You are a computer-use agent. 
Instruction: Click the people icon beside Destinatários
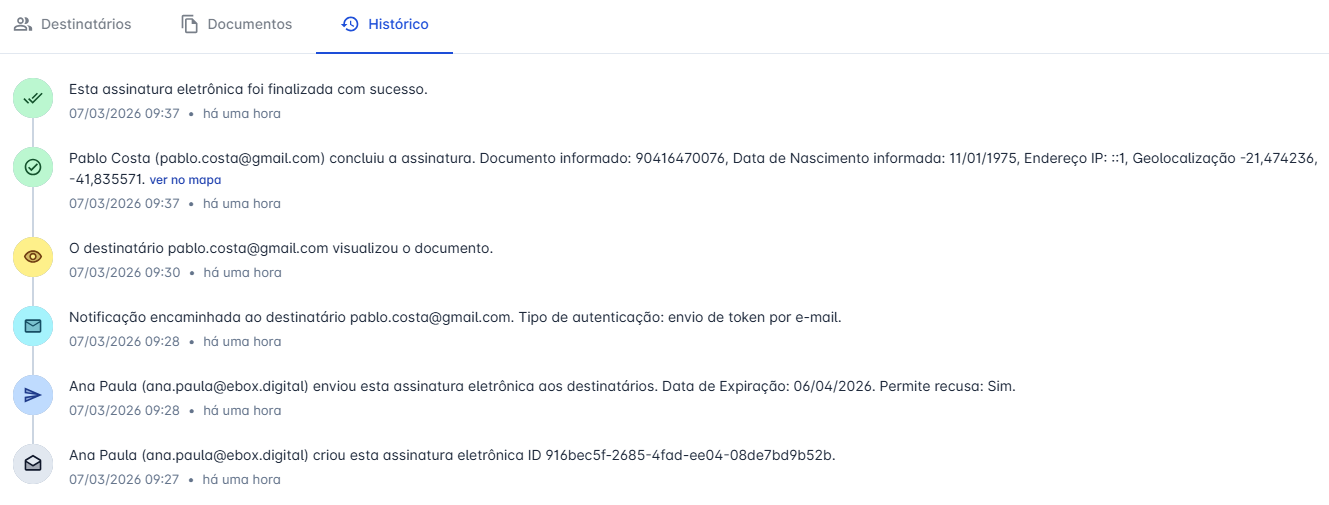pyautogui.click(x=23, y=24)
